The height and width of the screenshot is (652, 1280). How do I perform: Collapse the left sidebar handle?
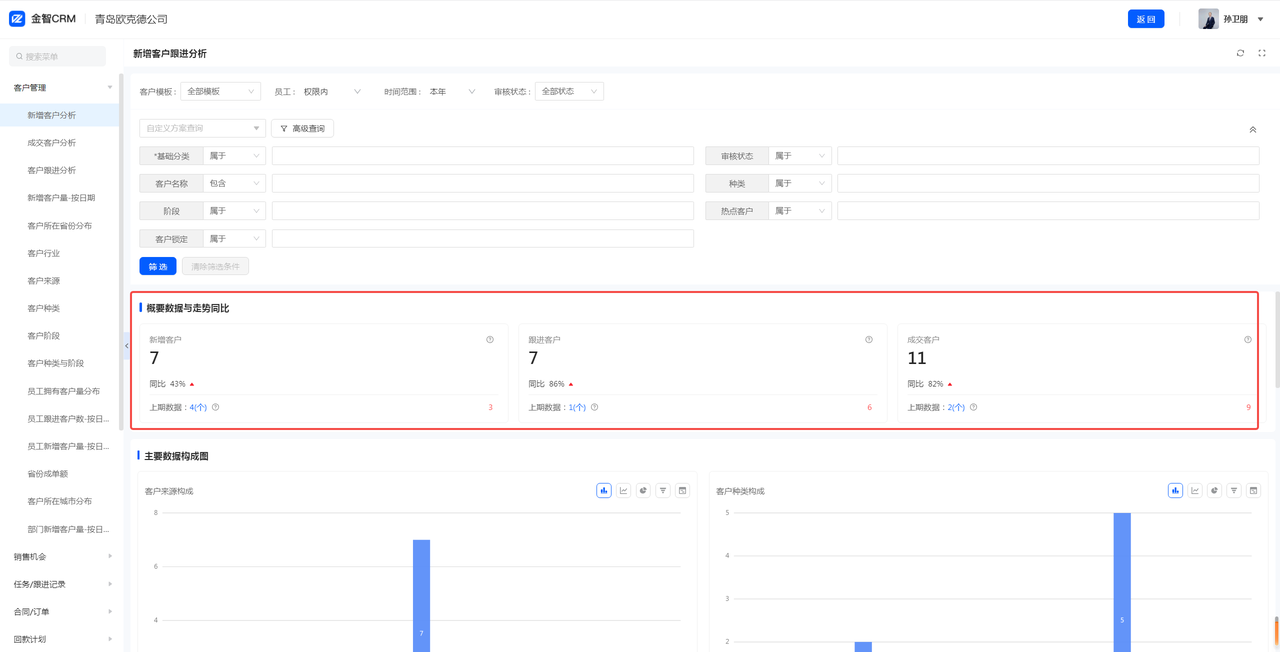point(126,345)
